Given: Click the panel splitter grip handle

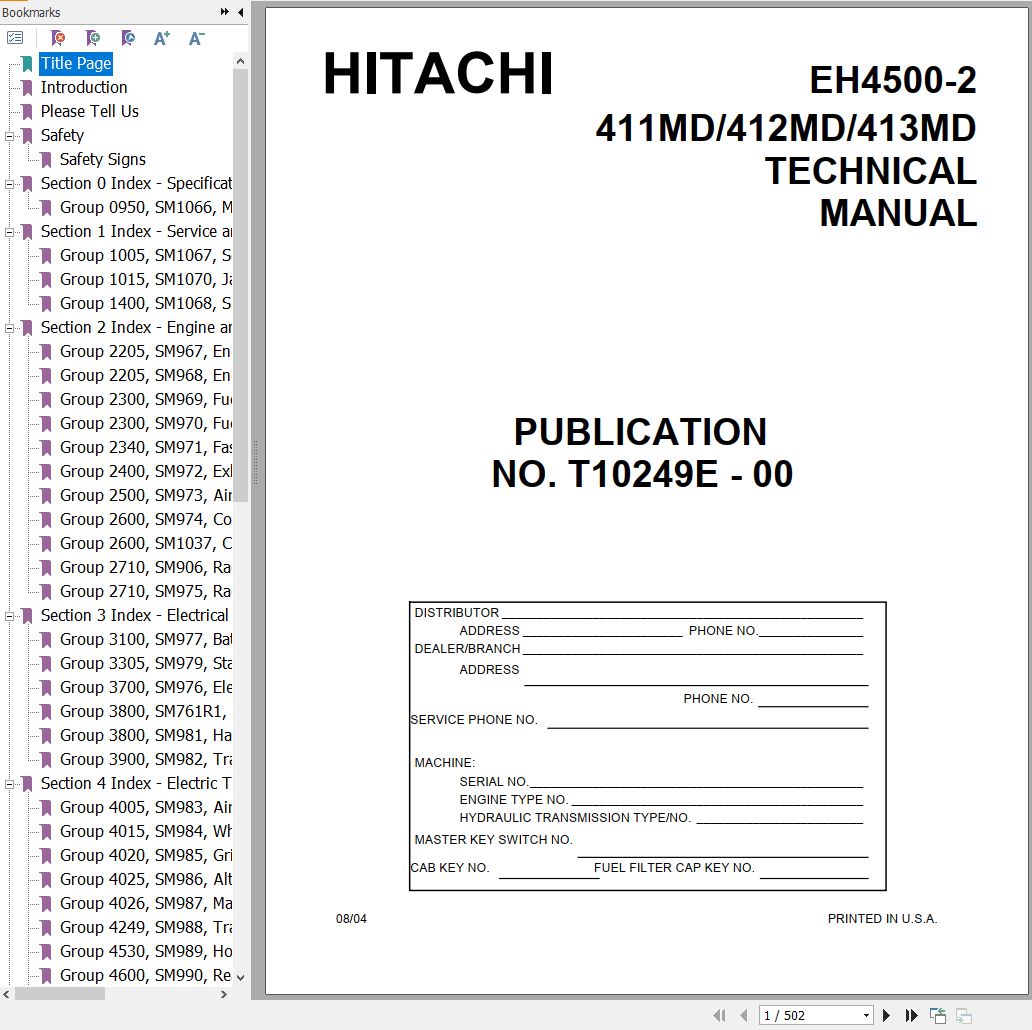Looking at the screenshot, I should point(255,463).
